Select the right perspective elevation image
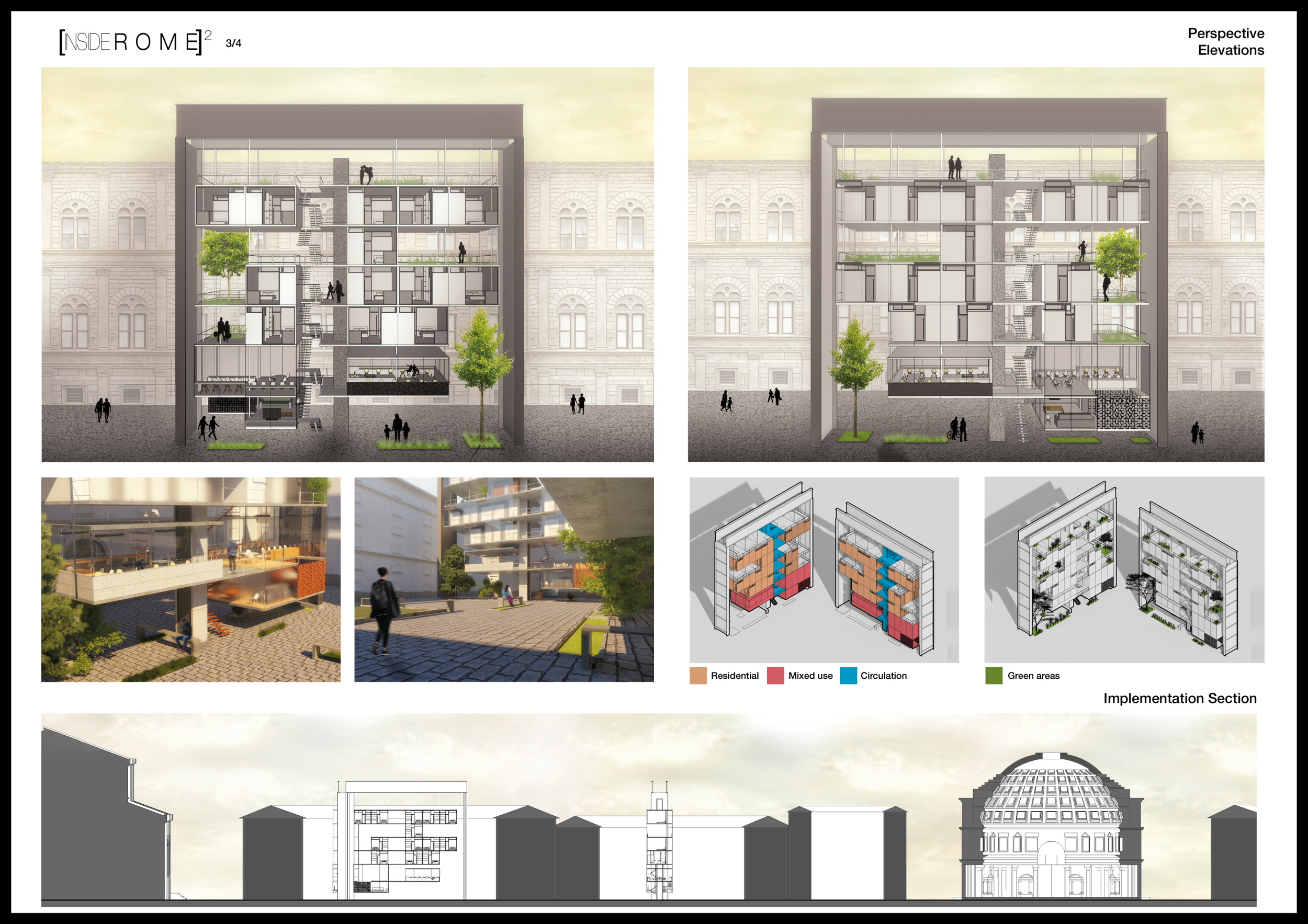Viewport: 1308px width, 924px height. pyautogui.click(x=975, y=265)
